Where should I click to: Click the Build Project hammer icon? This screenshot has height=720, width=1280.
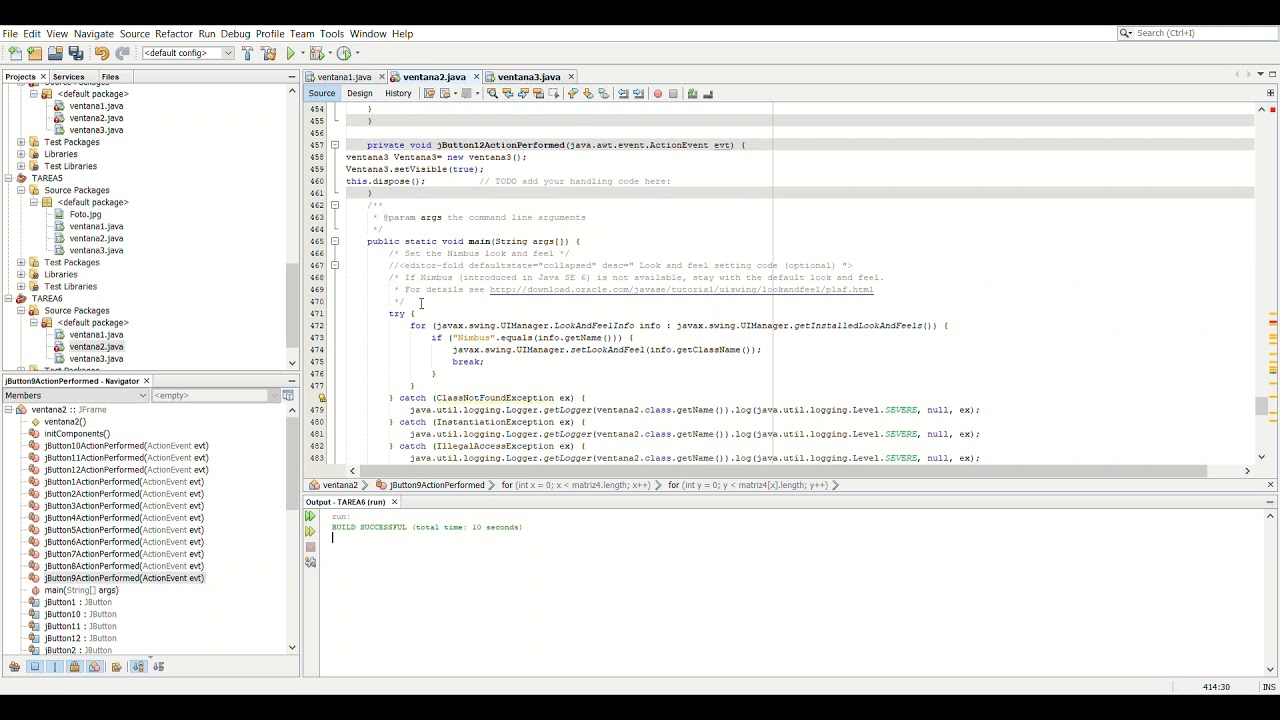[x=247, y=53]
